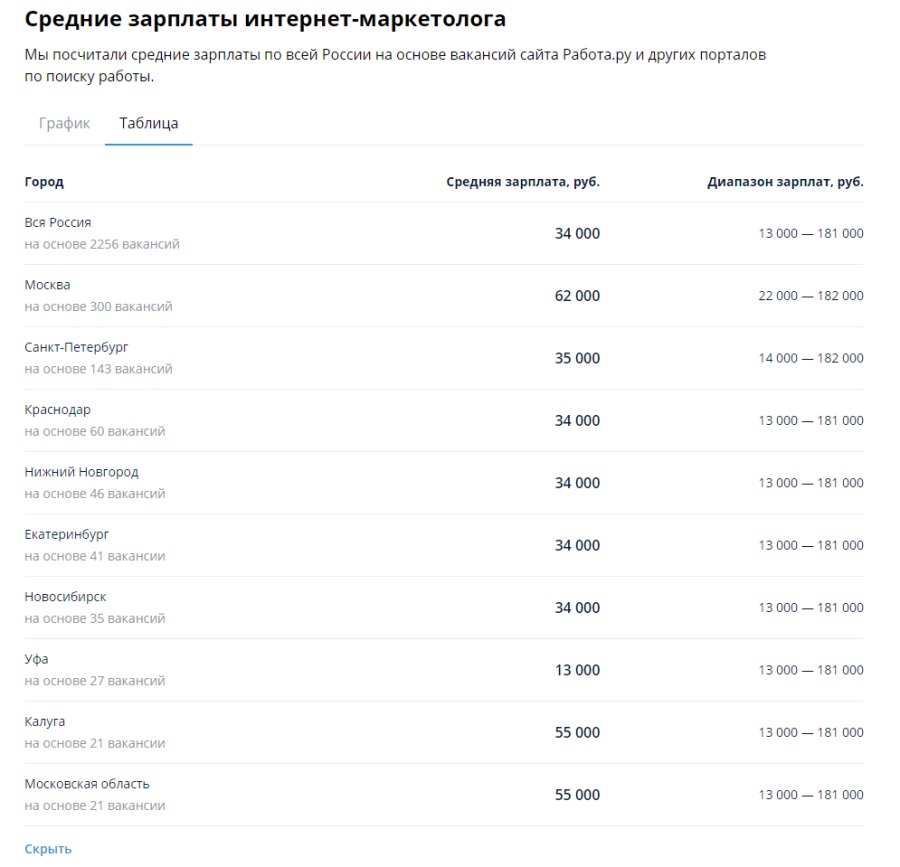Click the Уфа city name

click(36, 659)
